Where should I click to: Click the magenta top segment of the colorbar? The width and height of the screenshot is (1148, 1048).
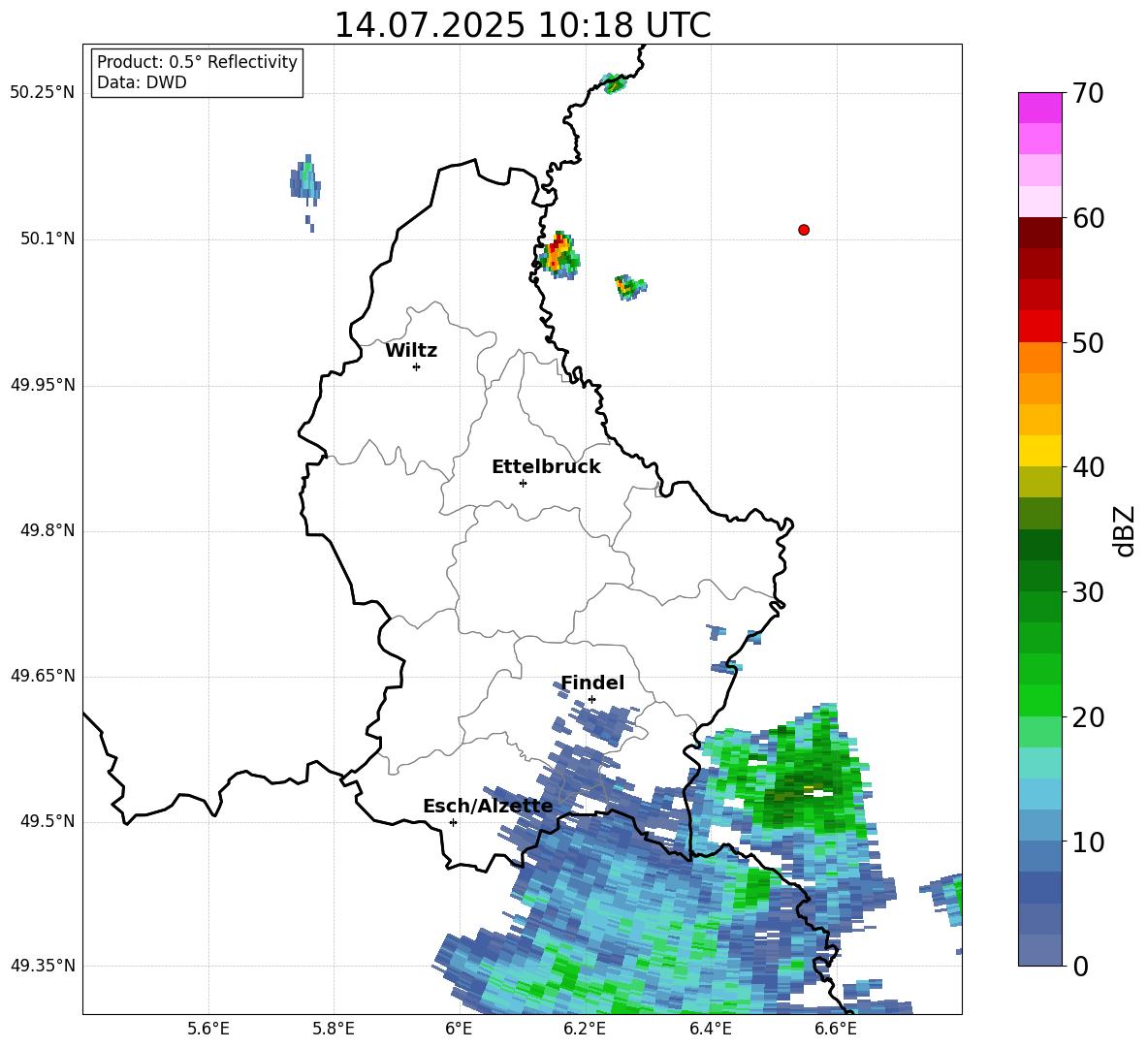click(1039, 108)
